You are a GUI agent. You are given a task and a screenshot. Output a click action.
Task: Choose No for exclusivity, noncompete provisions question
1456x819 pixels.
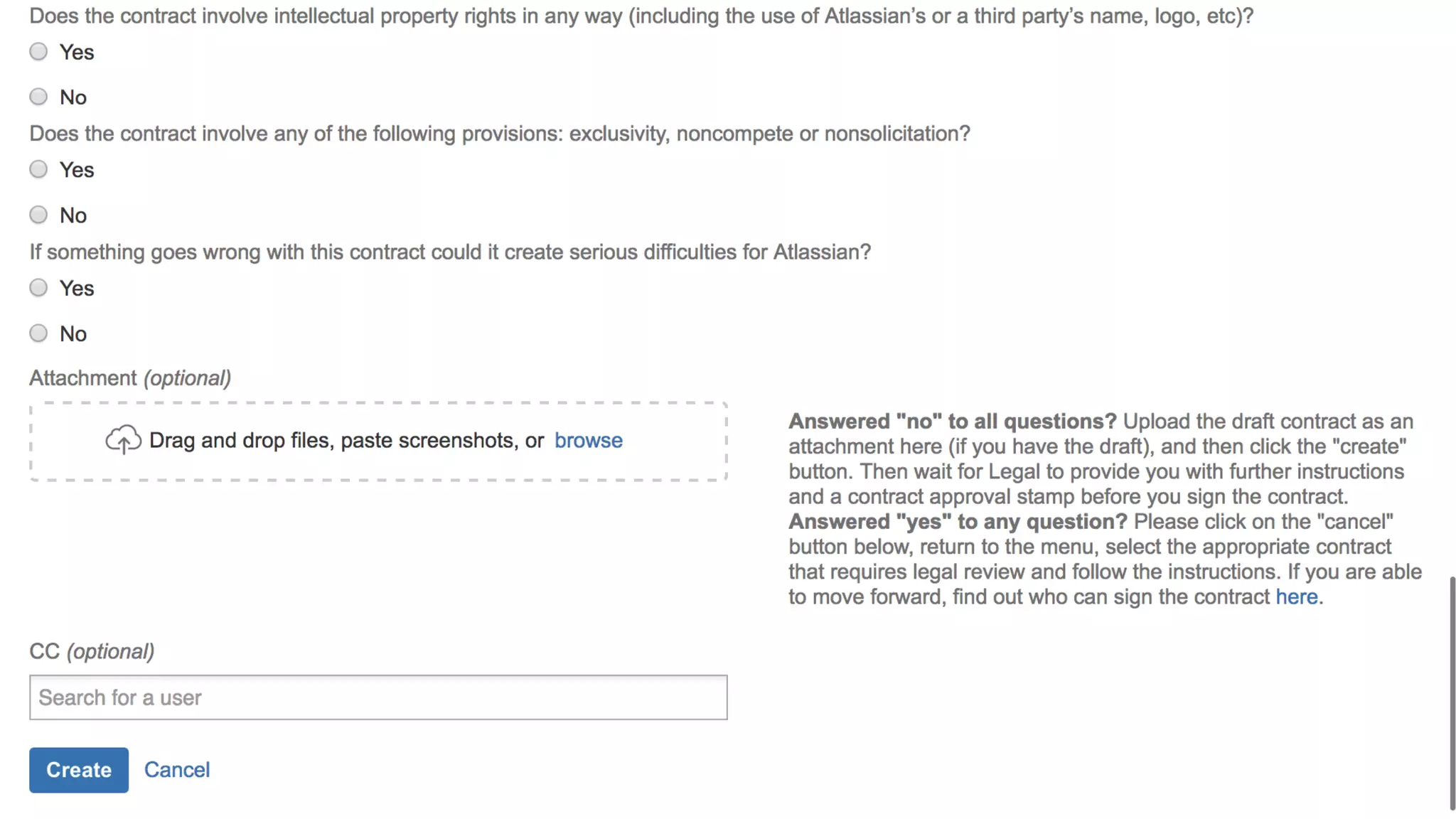(x=38, y=215)
